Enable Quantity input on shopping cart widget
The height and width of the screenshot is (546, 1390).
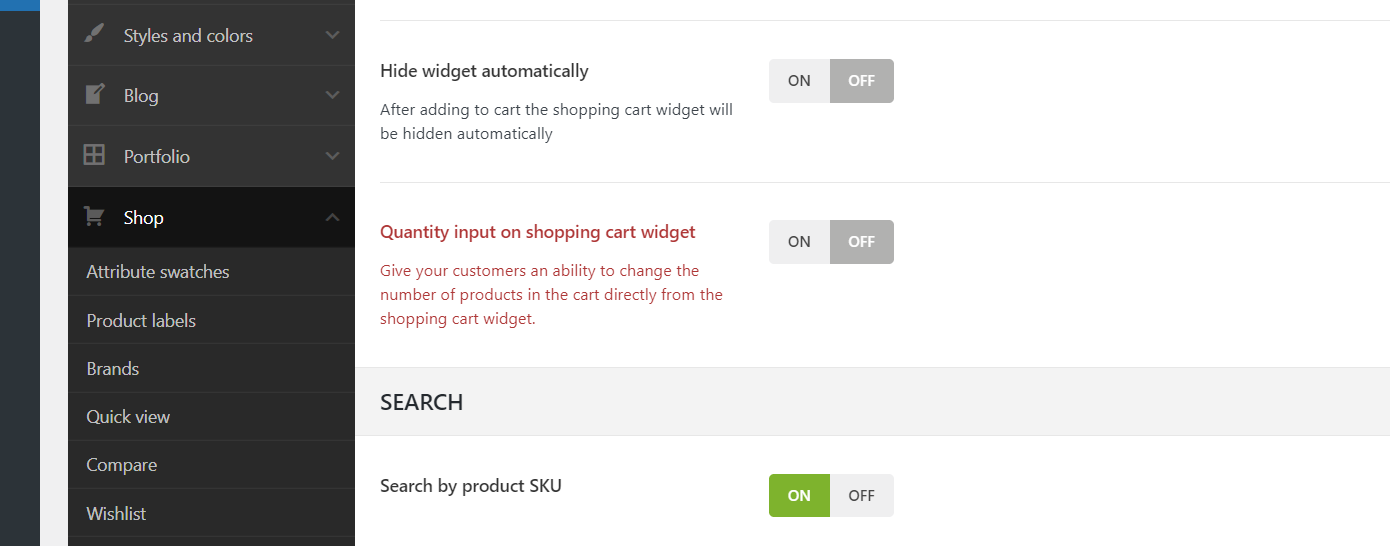[799, 242]
